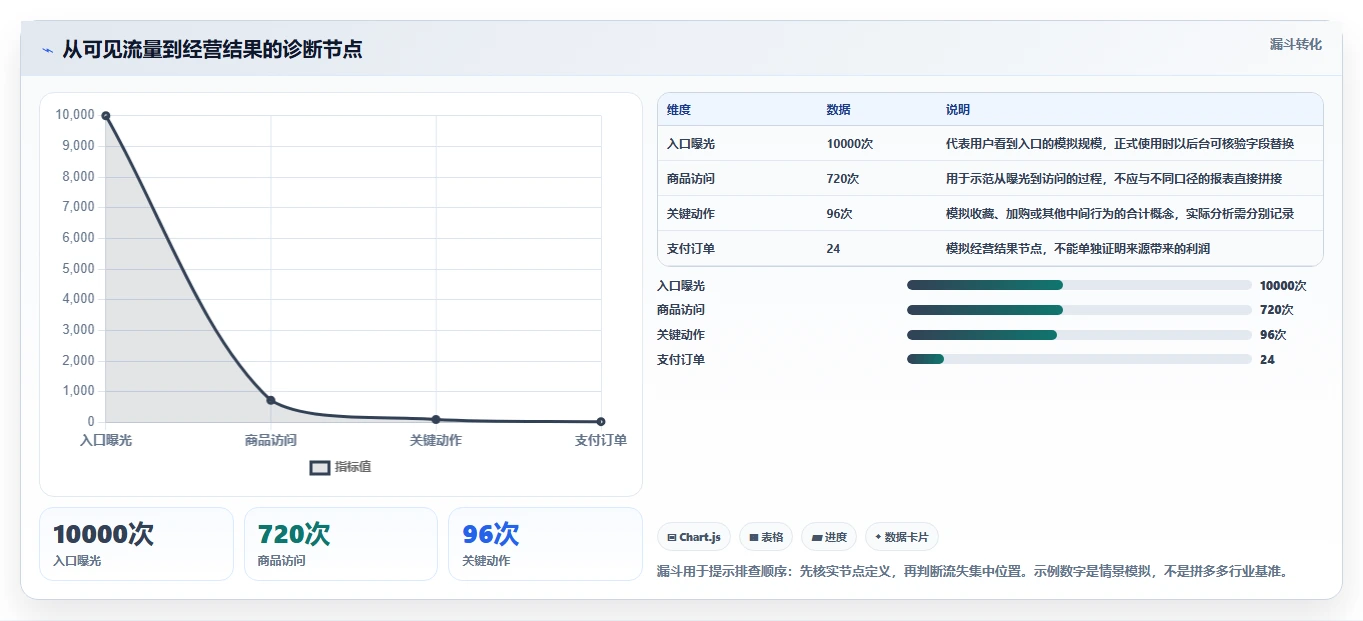Click the footer note starting 漏斗用于提示排查顺序
1363x621 pixels.
click(975, 572)
